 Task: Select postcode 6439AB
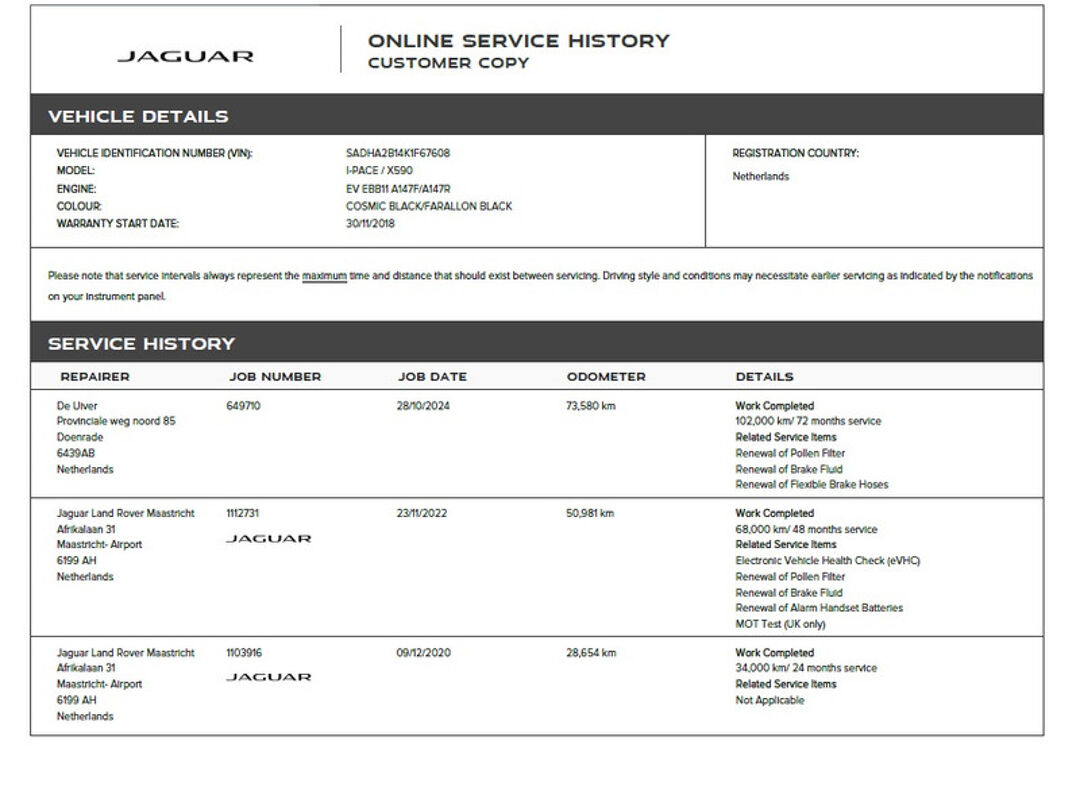click(x=76, y=453)
